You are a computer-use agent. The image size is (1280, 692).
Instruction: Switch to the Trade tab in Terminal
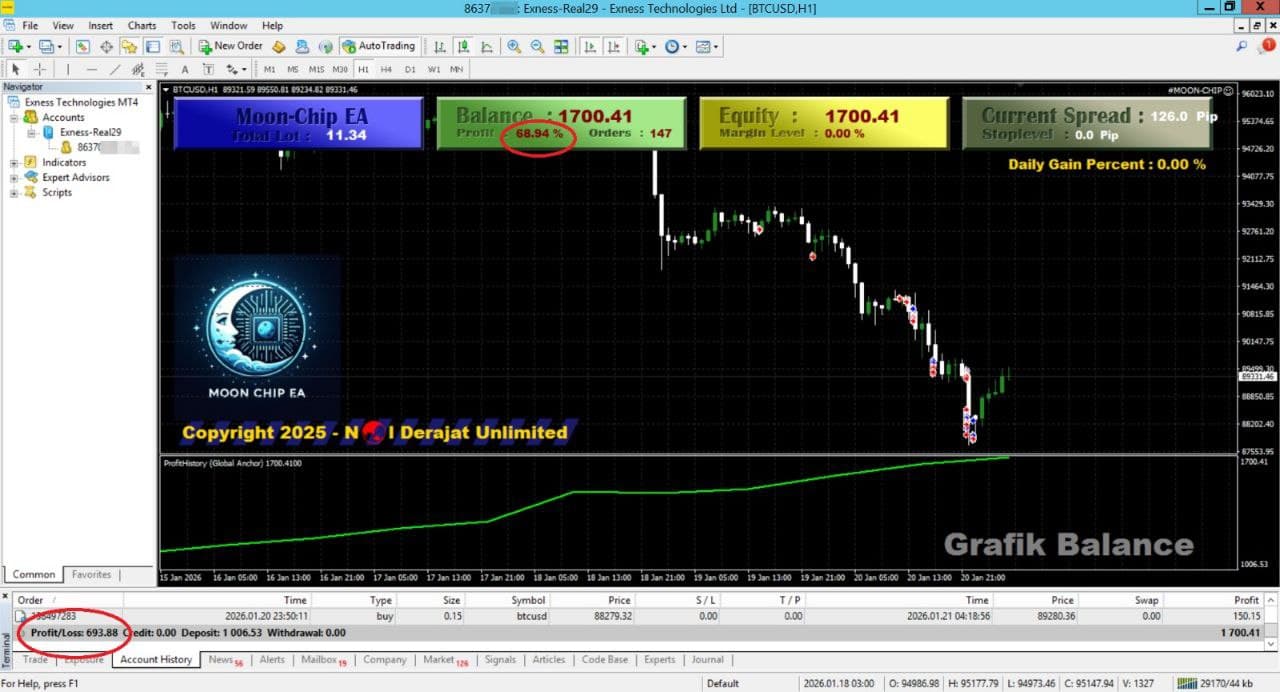[x=34, y=660]
